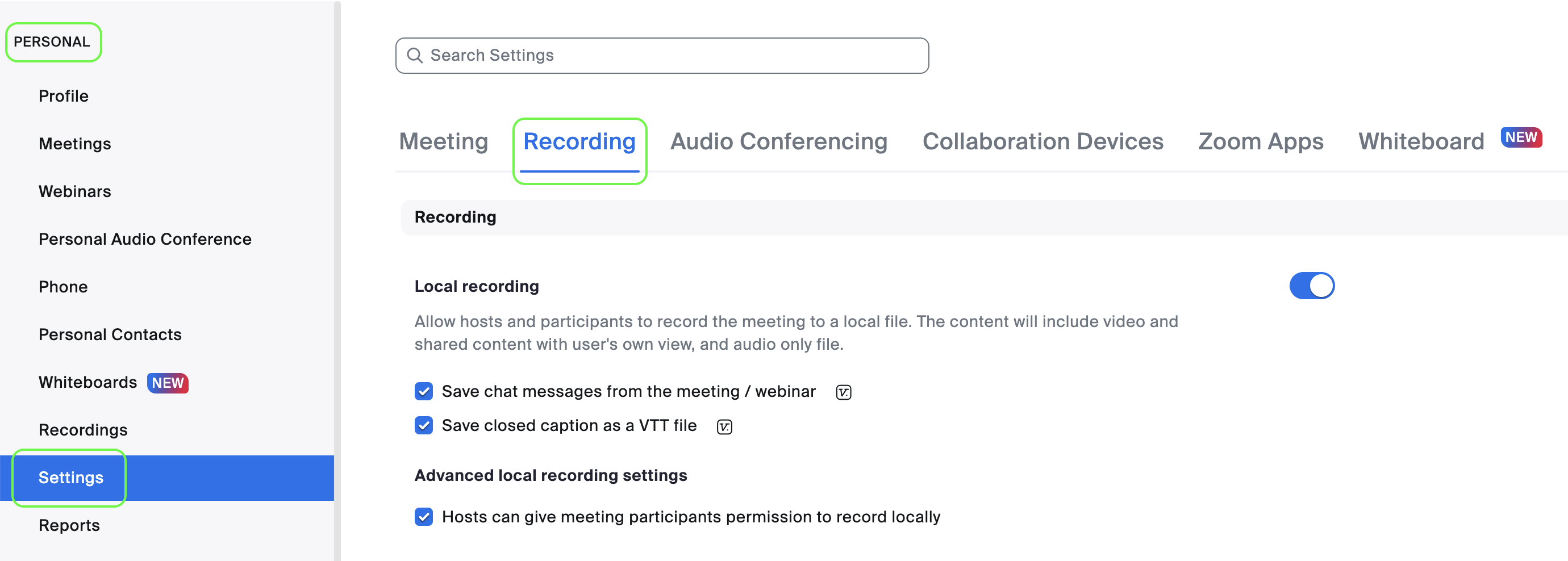This screenshot has height=561, width=1568.
Task: Click the search magnifier icon
Action: coord(415,56)
